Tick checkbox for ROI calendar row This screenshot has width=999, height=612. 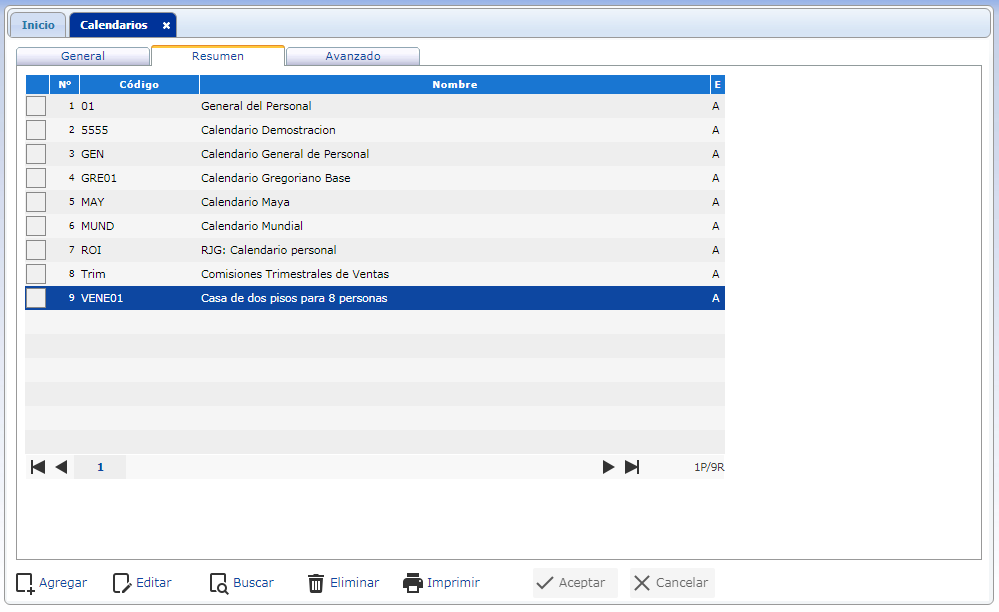pyautogui.click(x=36, y=250)
